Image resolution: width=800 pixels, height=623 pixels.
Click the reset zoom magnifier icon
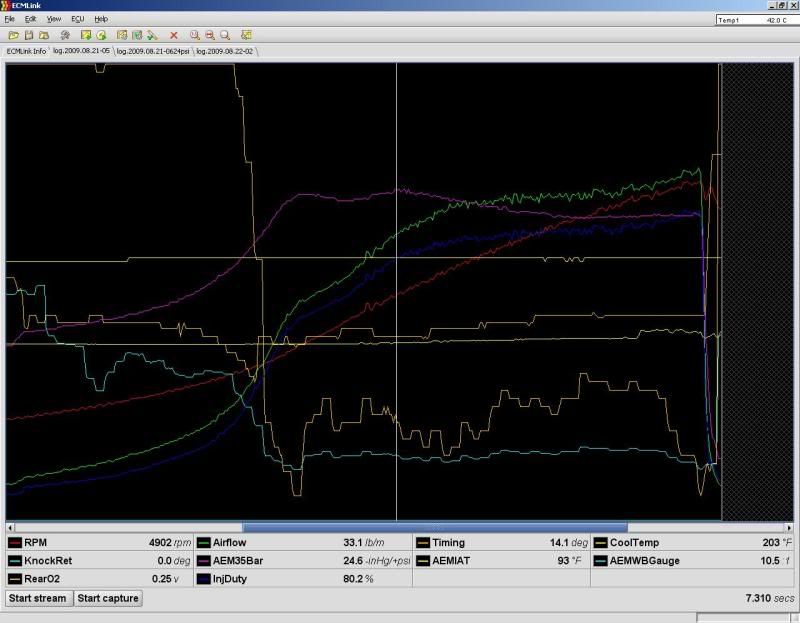click(x=224, y=35)
